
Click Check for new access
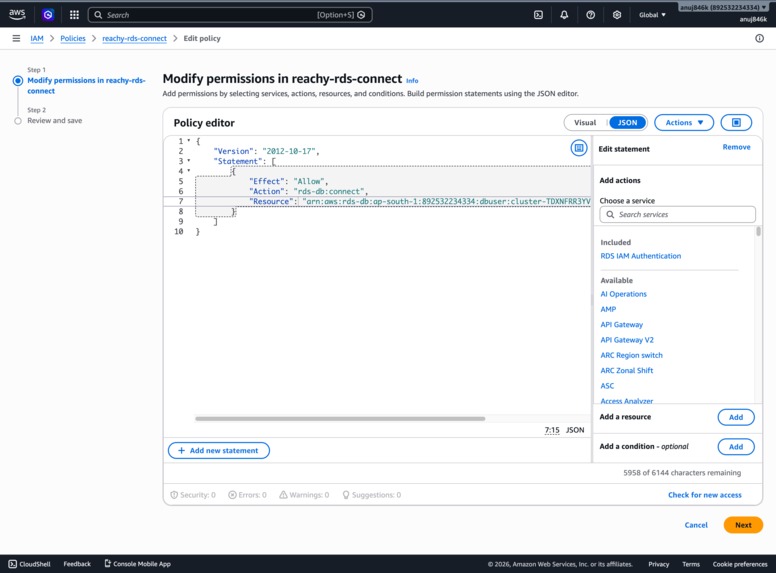tap(705, 495)
